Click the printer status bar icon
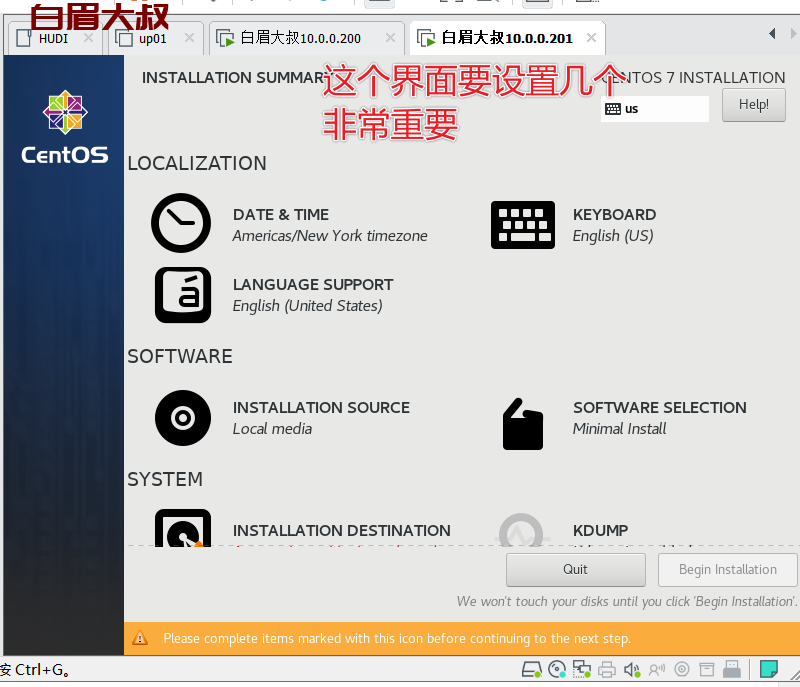This screenshot has width=800, height=687. (x=607, y=669)
